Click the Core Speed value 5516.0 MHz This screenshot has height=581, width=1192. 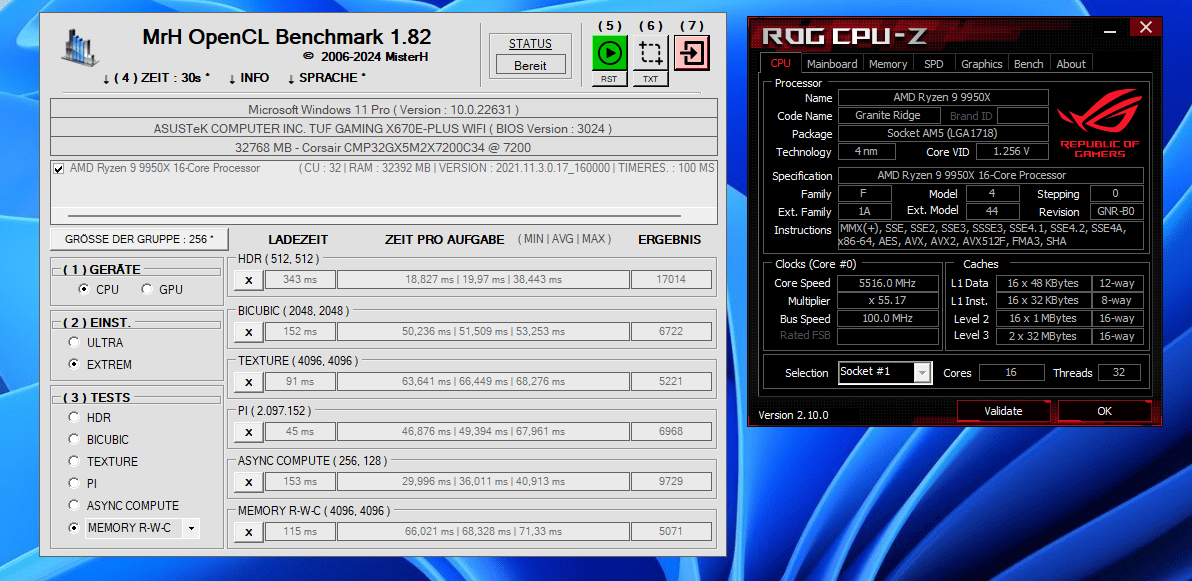(888, 283)
